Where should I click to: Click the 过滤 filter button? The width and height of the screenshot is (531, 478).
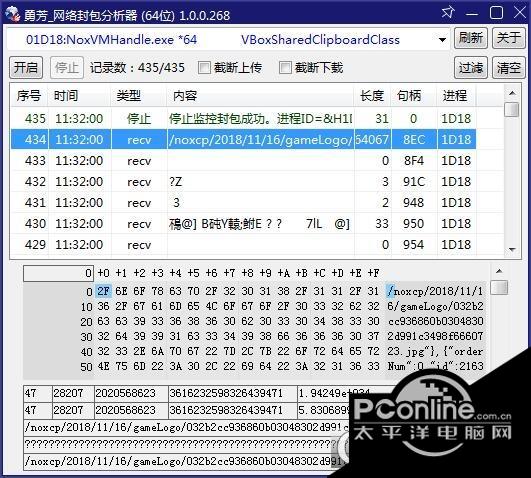click(470, 67)
